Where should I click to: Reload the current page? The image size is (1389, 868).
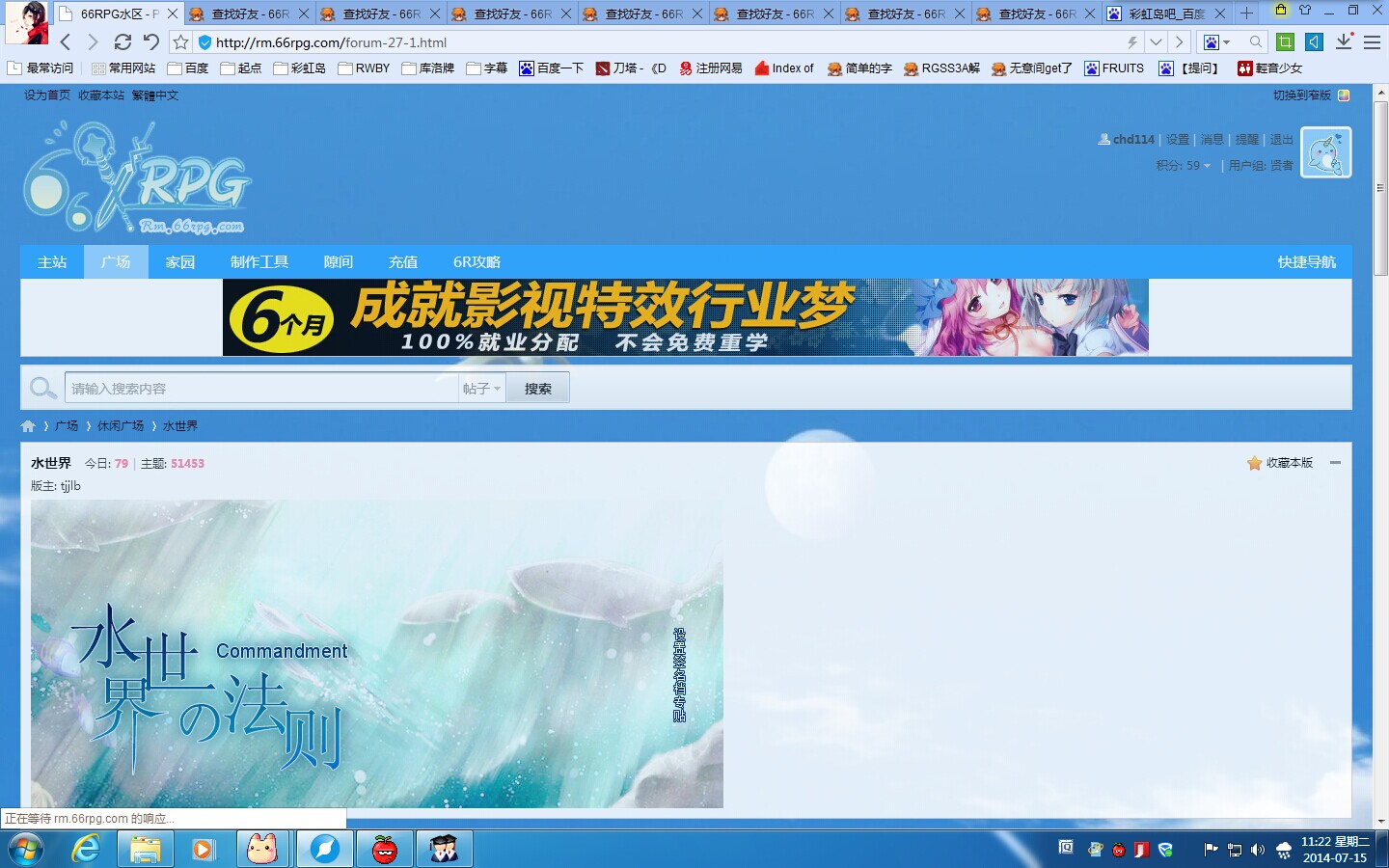click(123, 42)
